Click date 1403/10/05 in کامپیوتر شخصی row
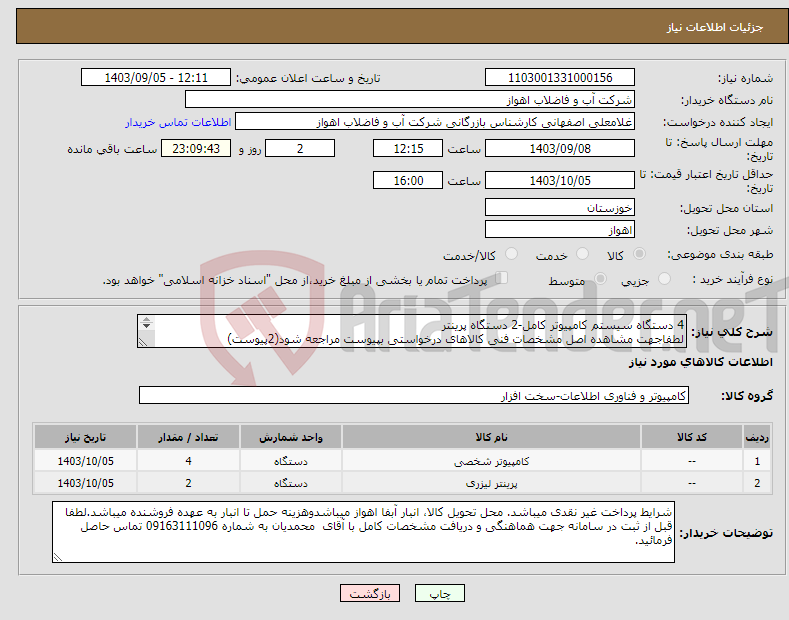The width and height of the screenshot is (789, 620). 86,461
